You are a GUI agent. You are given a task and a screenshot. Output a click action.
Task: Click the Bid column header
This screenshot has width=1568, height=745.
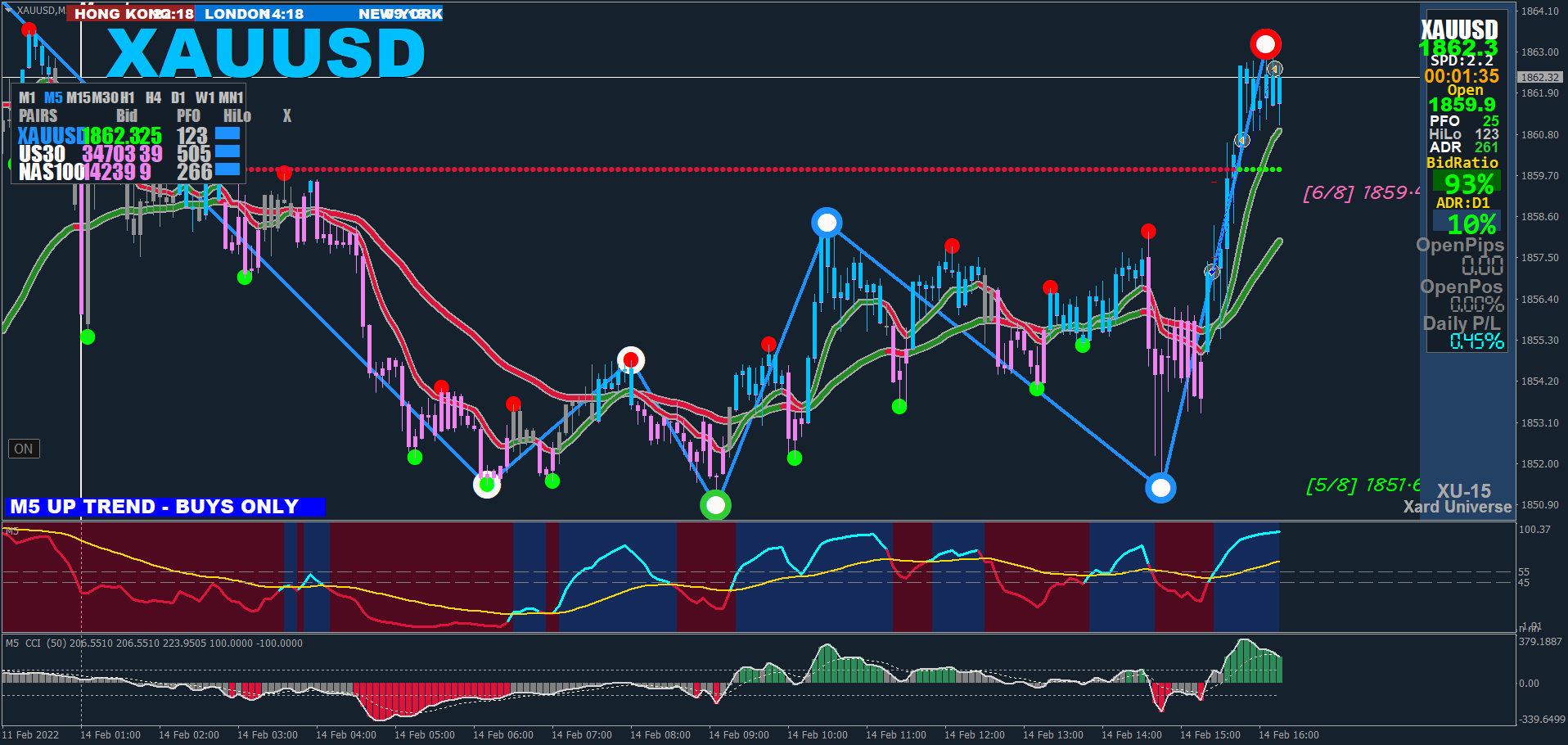pyautogui.click(x=127, y=115)
